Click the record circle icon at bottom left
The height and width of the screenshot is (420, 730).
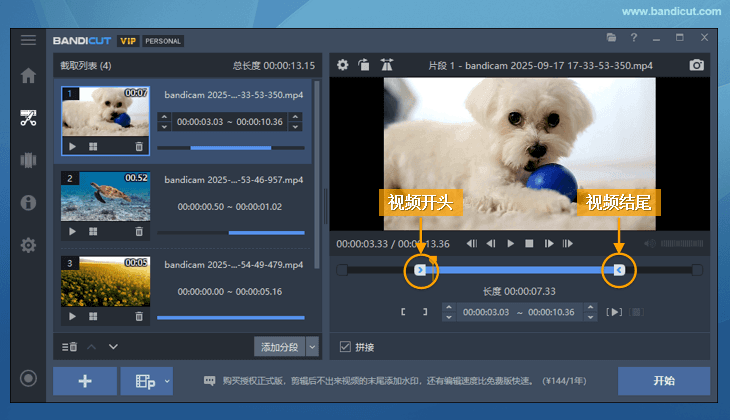(x=28, y=378)
